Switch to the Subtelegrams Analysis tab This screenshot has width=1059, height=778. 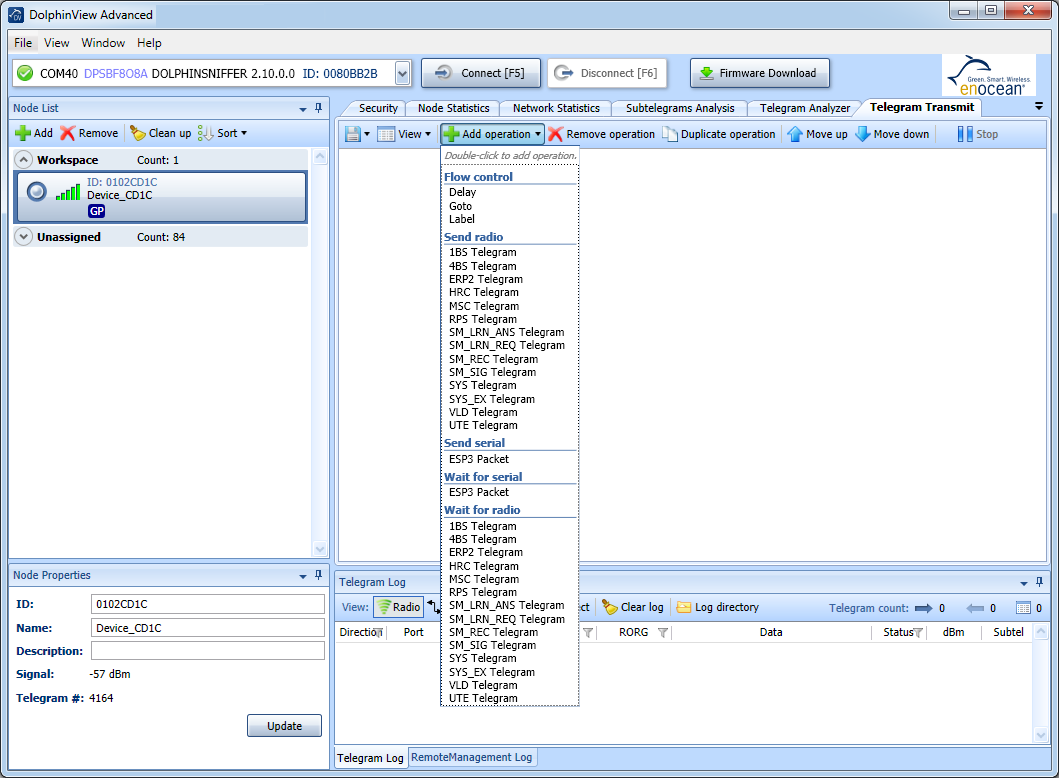pyautogui.click(x=679, y=108)
